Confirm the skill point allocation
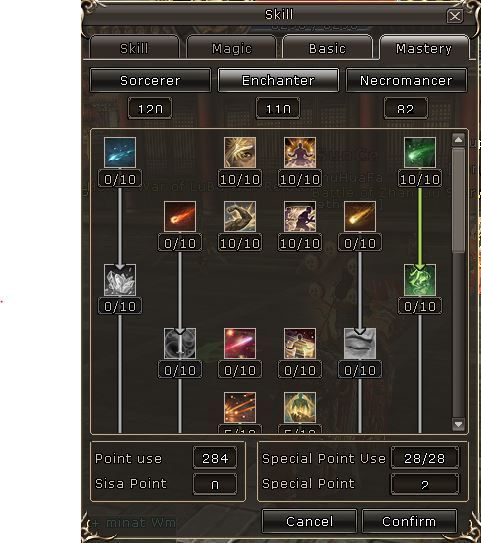The height and width of the screenshot is (543, 481). coord(409,521)
